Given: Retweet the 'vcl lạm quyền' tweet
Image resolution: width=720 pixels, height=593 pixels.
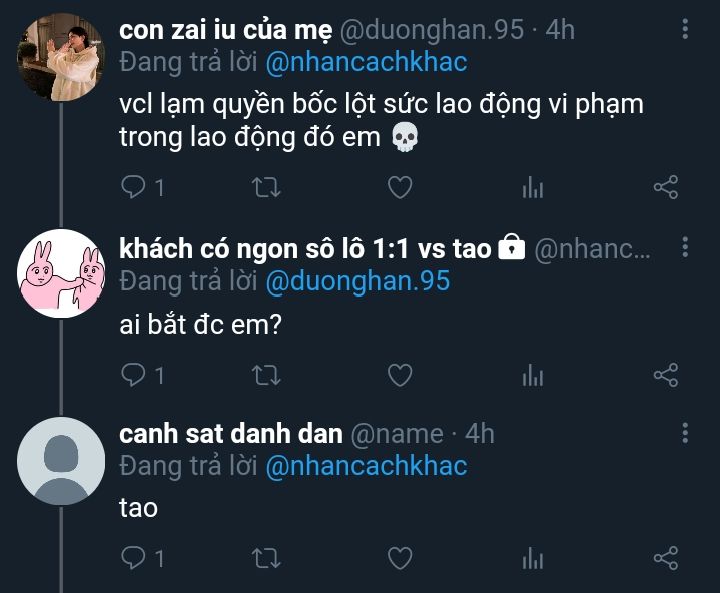Looking at the screenshot, I should pyautogui.click(x=266, y=187).
